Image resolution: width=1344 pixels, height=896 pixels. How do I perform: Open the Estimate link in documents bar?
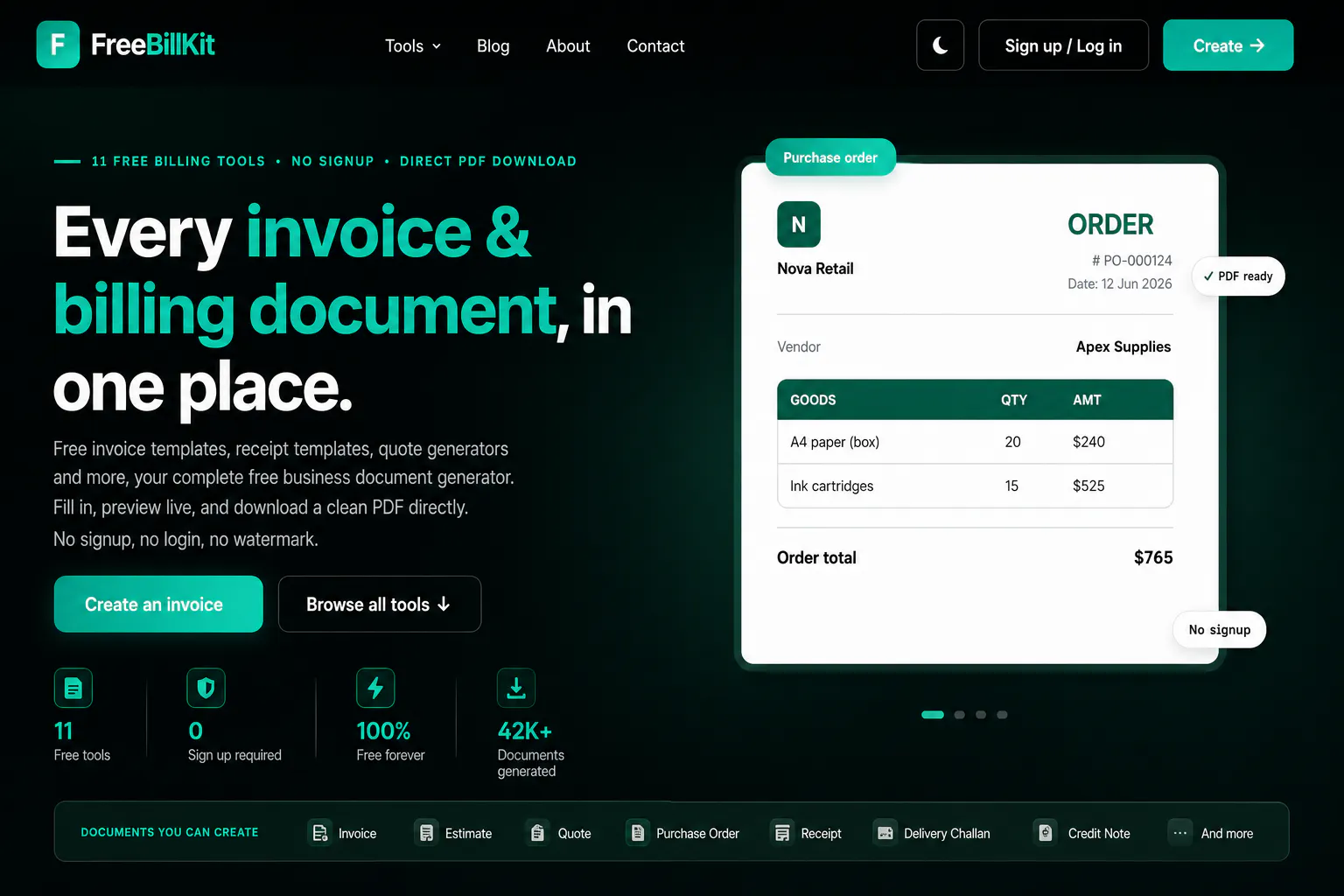click(468, 834)
